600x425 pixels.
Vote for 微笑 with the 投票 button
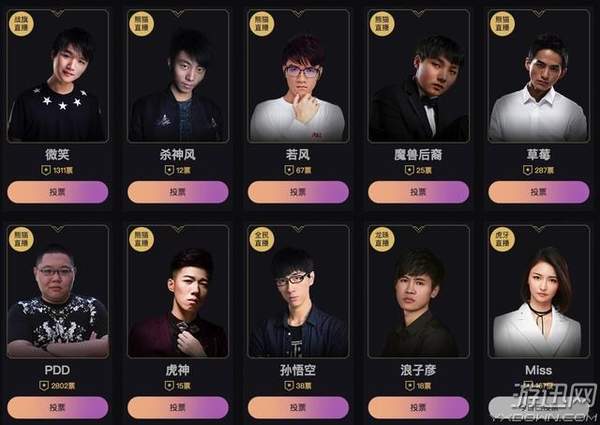[58, 192]
